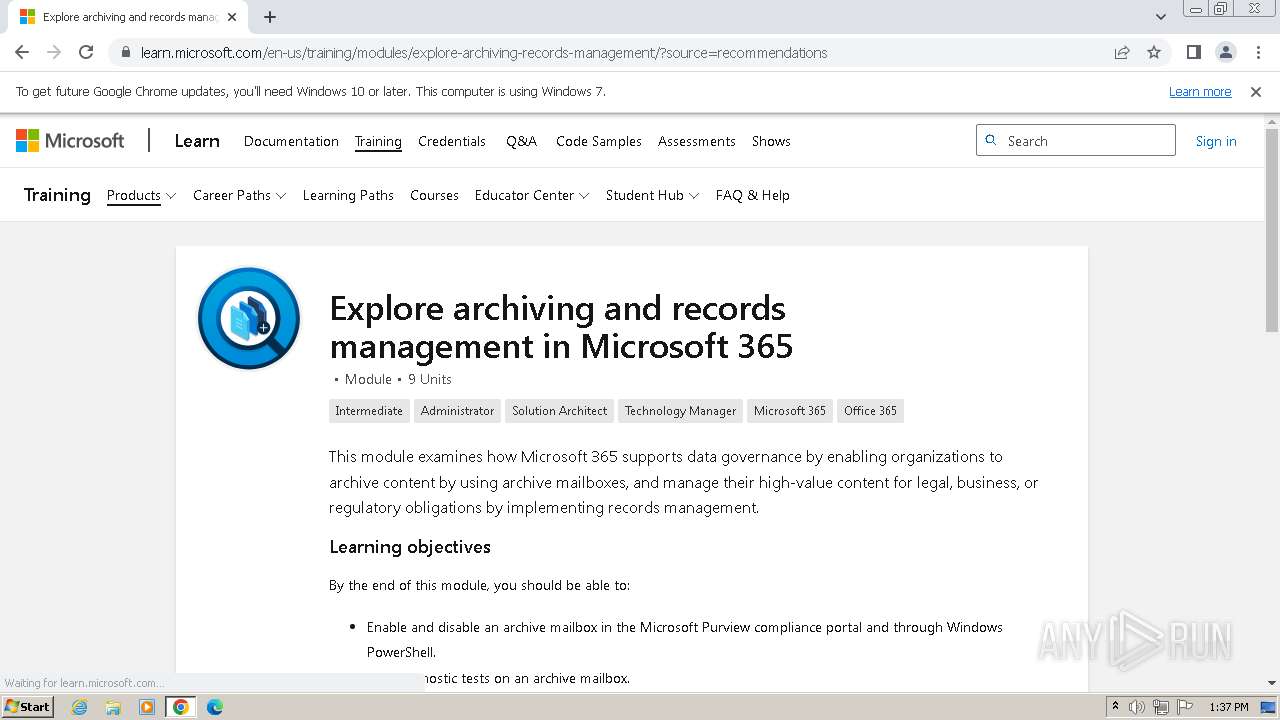
Task: Open Courses link
Action: tap(434, 195)
